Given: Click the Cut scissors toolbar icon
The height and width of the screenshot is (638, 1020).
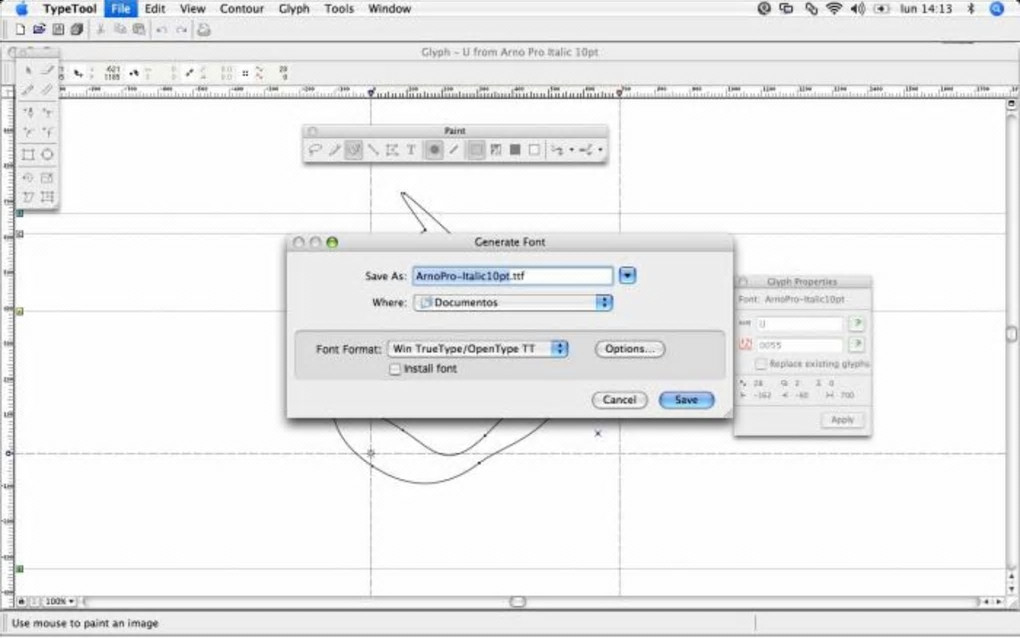Looking at the screenshot, I should tap(101, 29).
